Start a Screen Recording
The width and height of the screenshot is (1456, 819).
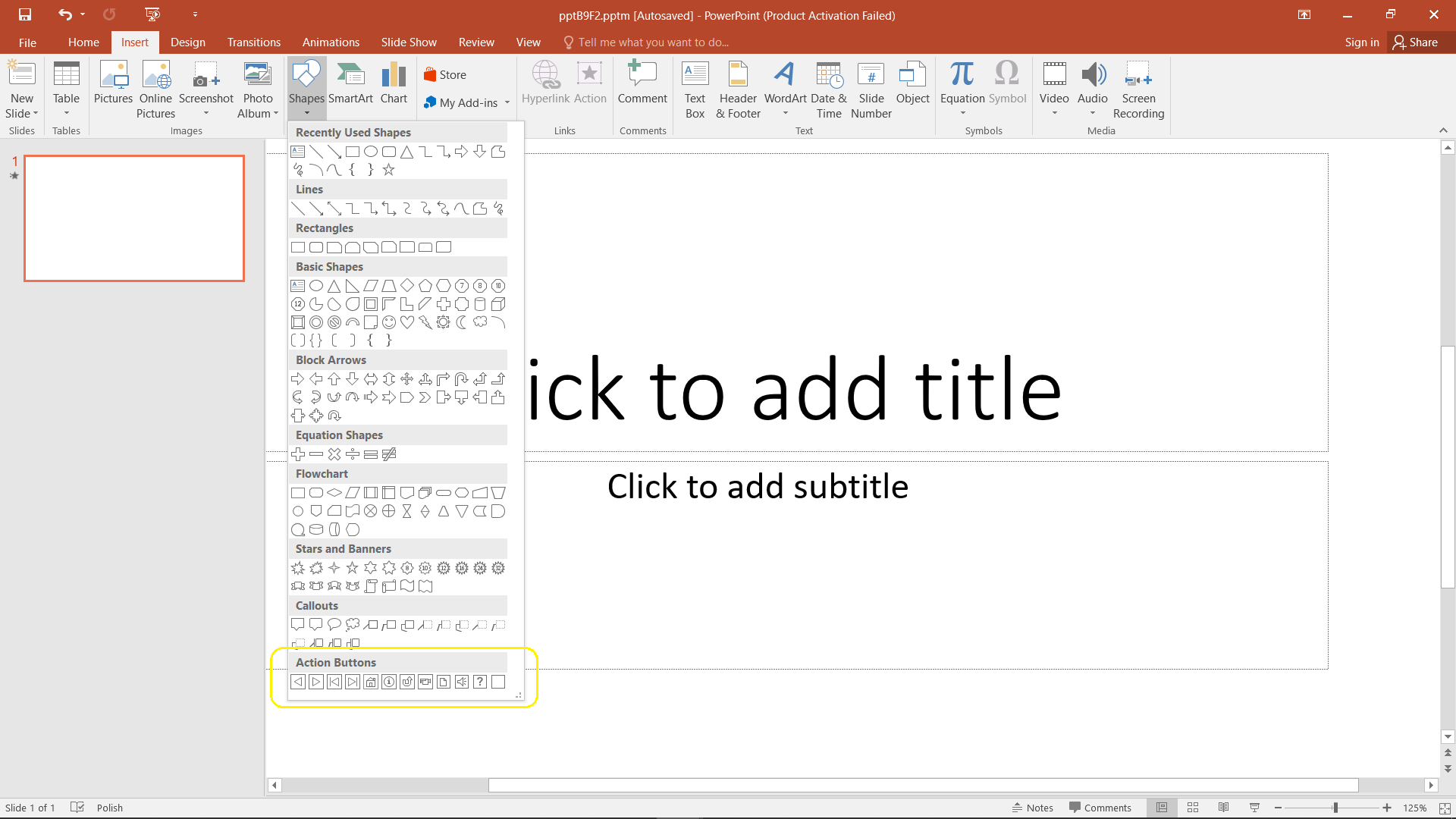[x=1138, y=89]
